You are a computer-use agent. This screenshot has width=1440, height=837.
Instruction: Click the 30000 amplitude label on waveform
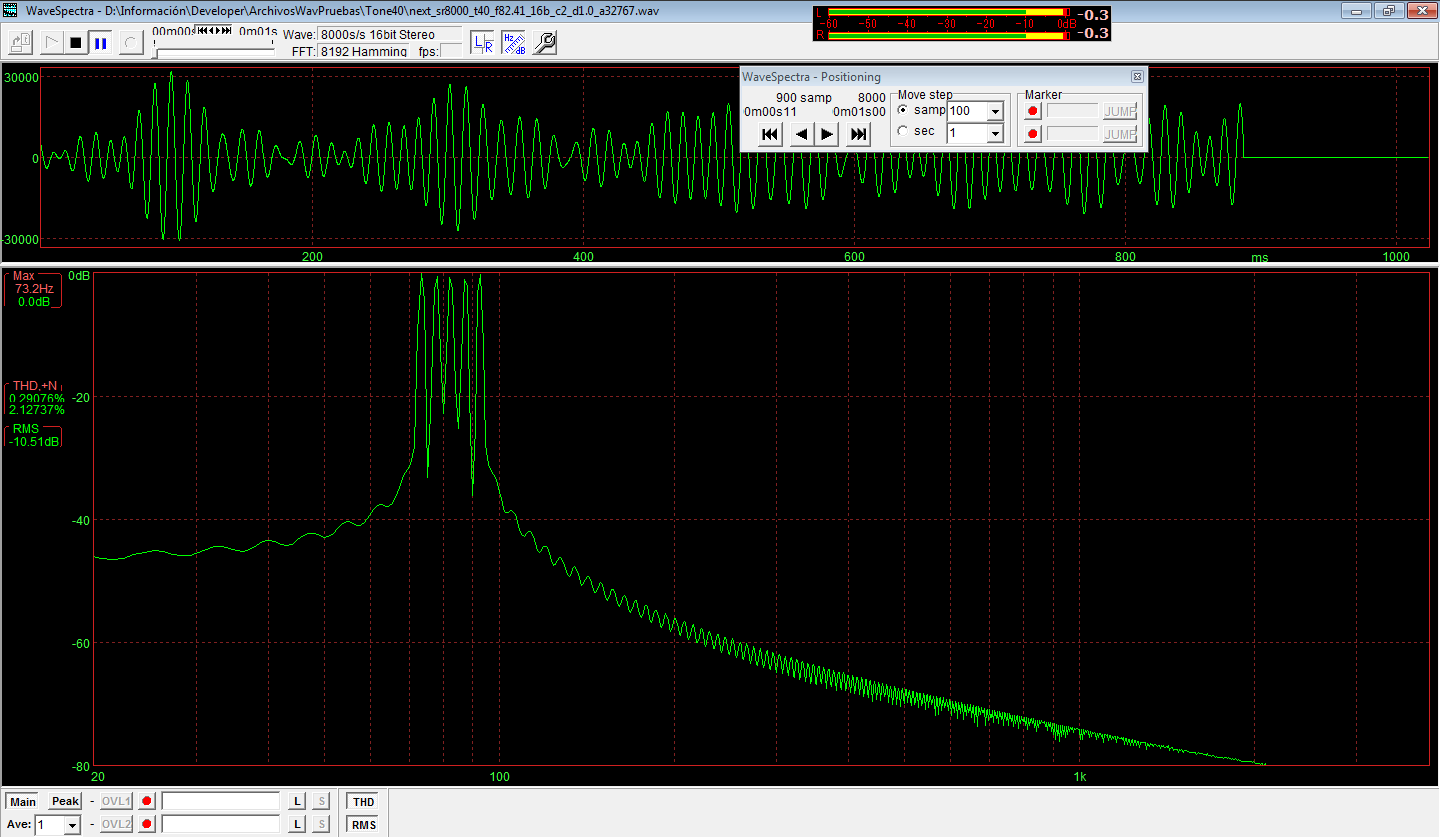pyautogui.click(x=20, y=77)
